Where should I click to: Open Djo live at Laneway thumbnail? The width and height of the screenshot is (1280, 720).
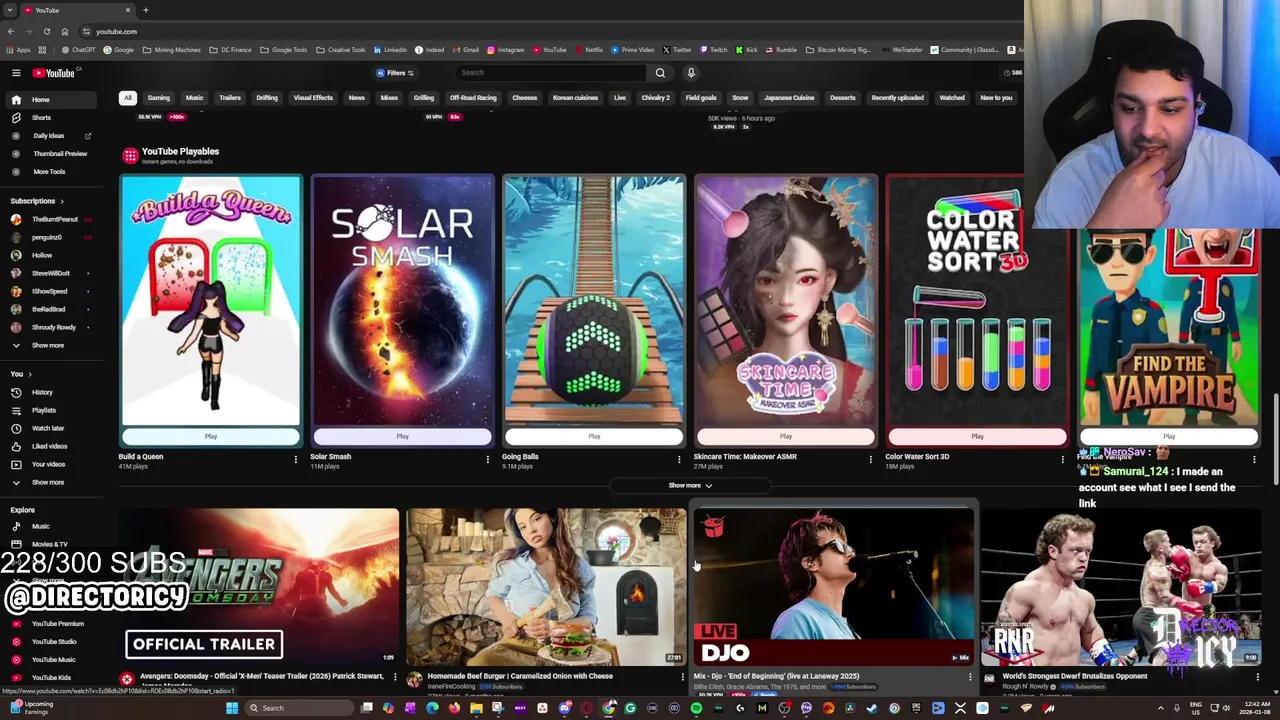click(x=833, y=587)
